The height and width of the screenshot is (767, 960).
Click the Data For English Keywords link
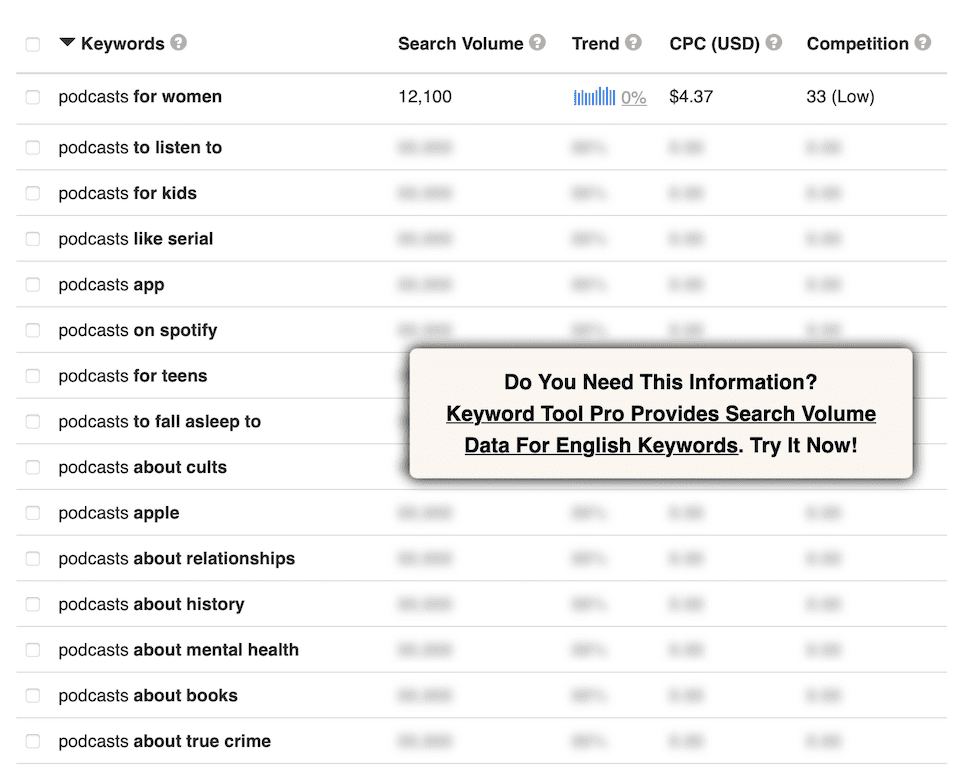pyautogui.click(x=601, y=445)
